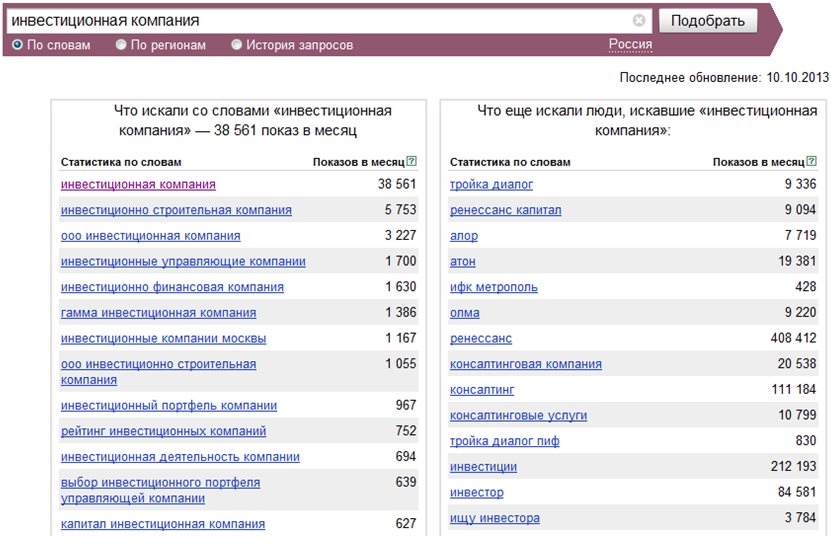Select the '9 336' value for 'тройка диалог'

800,184
